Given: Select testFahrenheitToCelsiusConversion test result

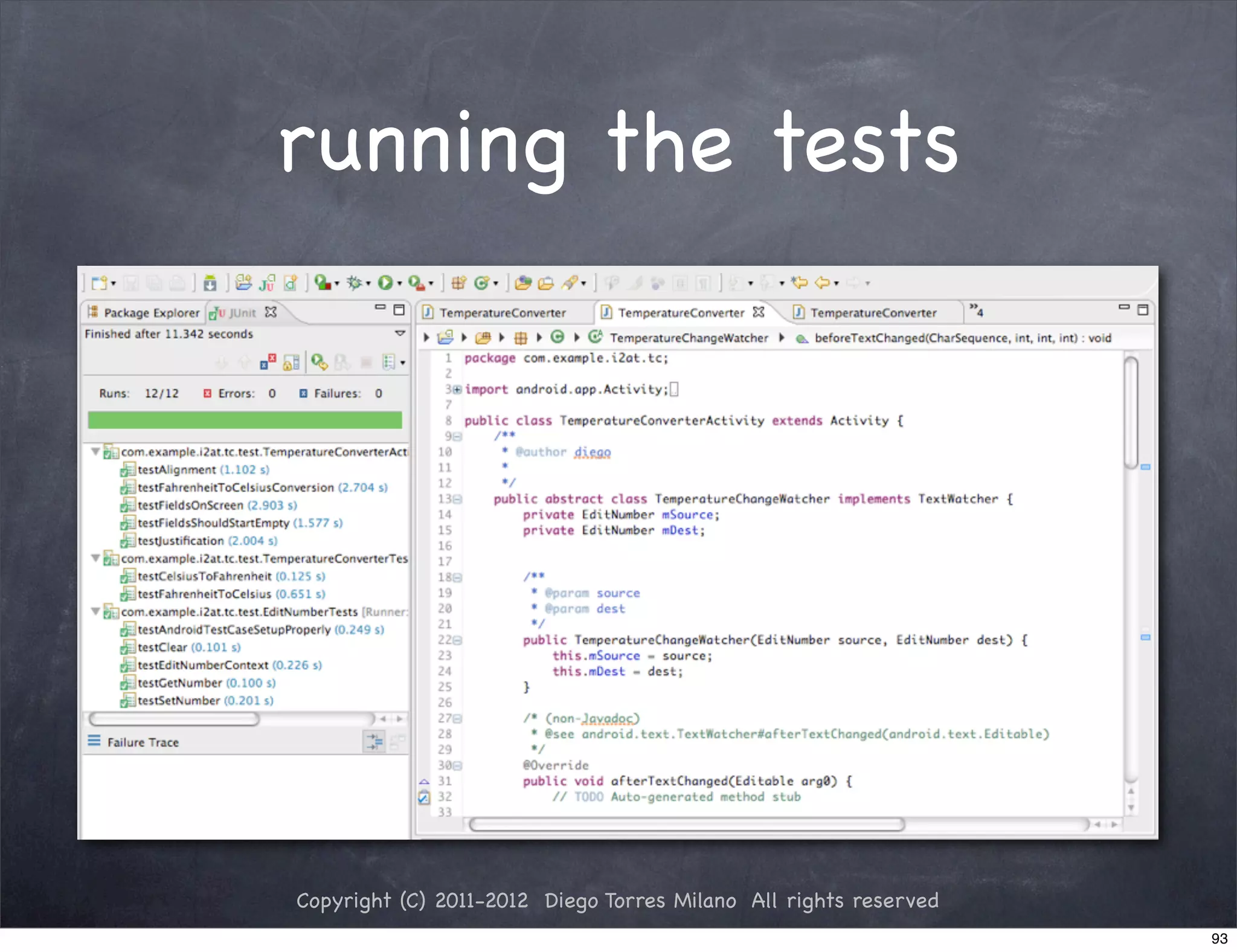Looking at the screenshot, I should (236, 487).
